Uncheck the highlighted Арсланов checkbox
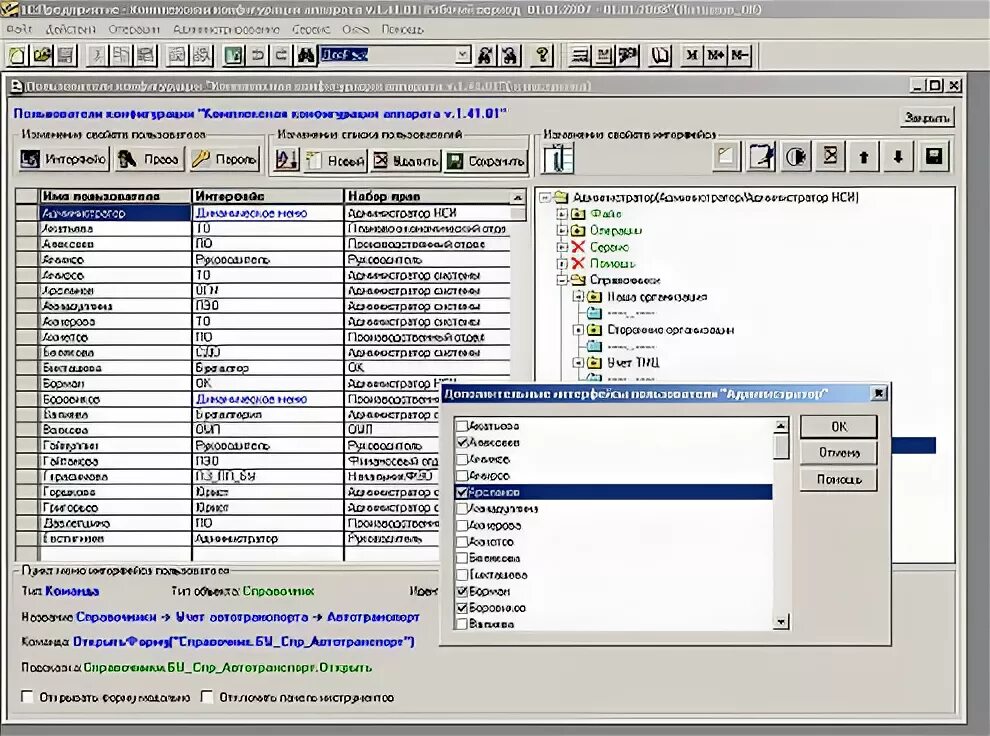 (462, 492)
